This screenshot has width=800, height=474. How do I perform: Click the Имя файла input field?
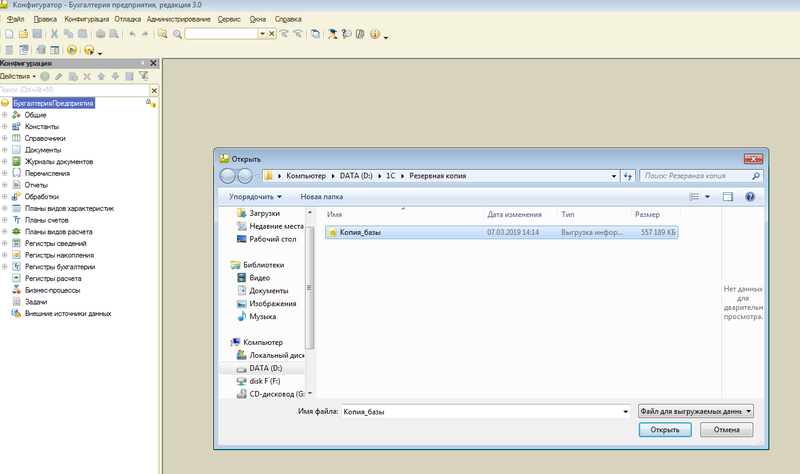(486, 411)
